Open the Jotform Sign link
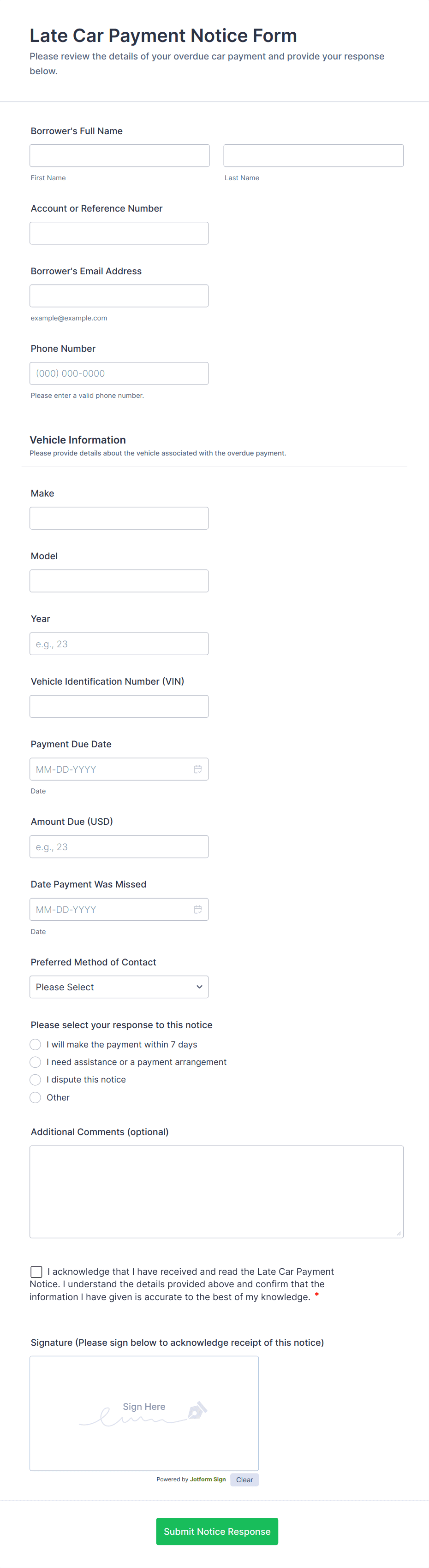 point(208,1480)
